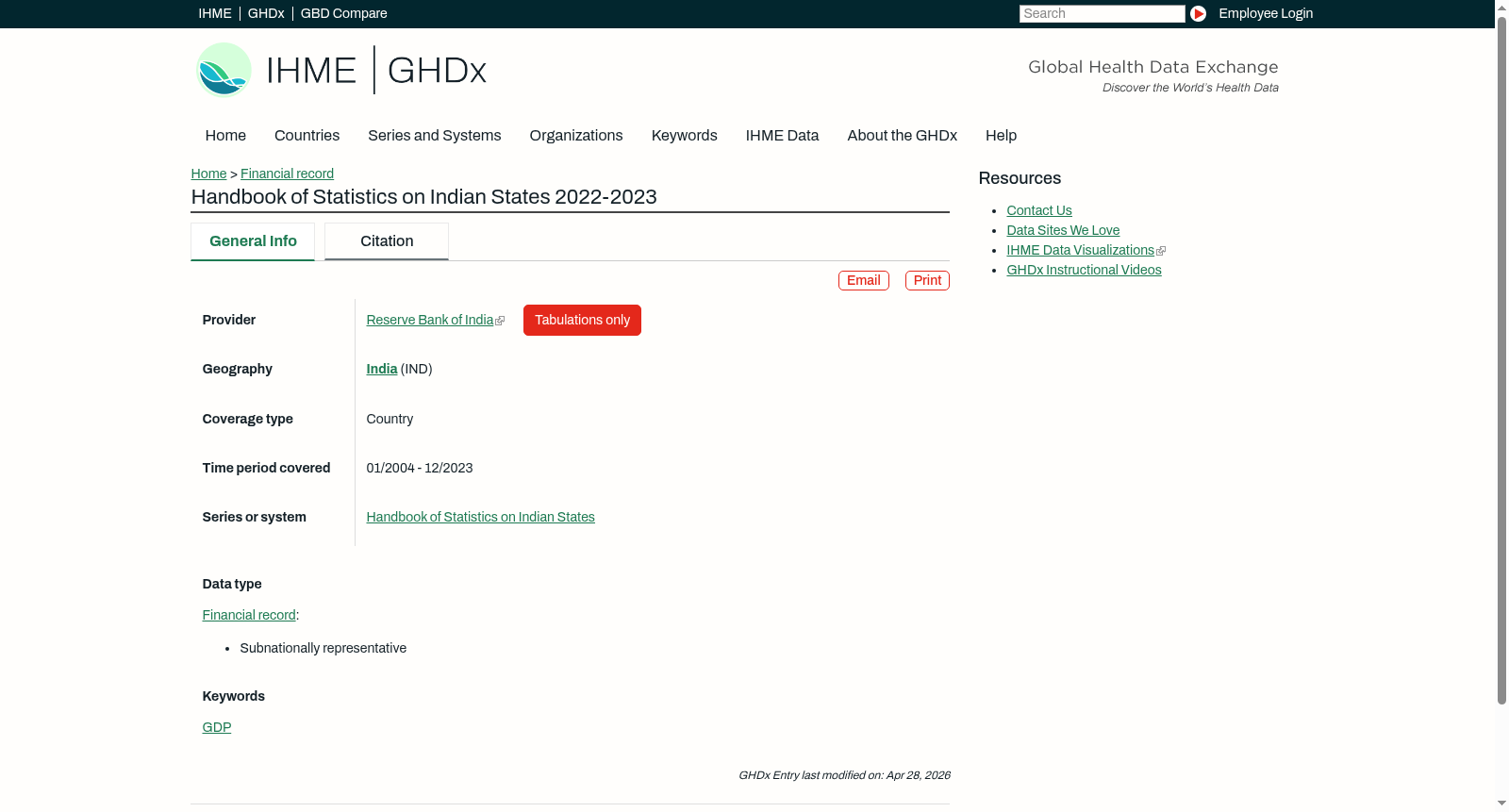Open About the GHDx menu item
The image size is (1509, 812).
[903, 135]
